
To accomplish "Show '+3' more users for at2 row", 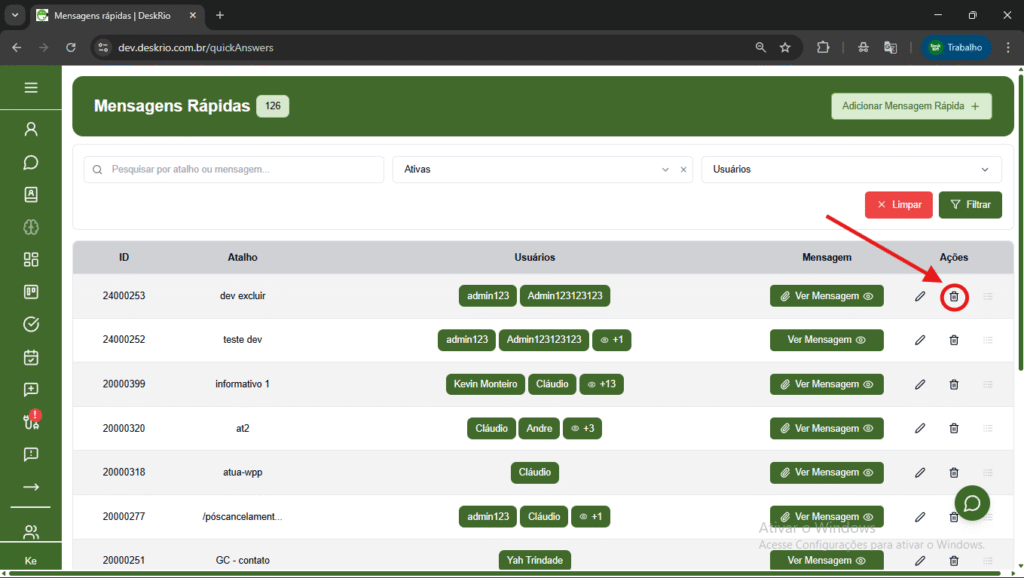I will click(582, 428).
